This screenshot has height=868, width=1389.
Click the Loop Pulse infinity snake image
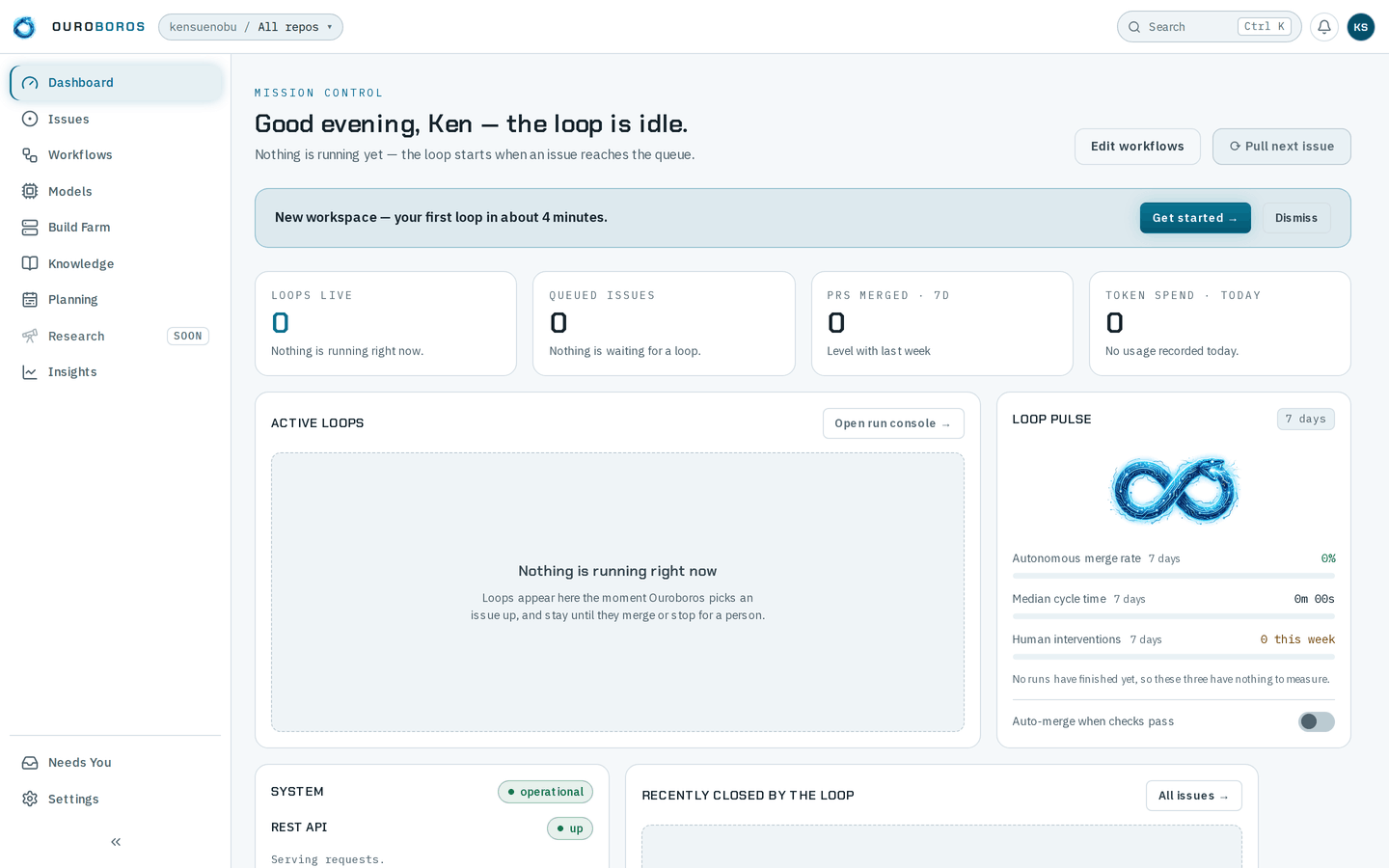[x=1174, y=490]
